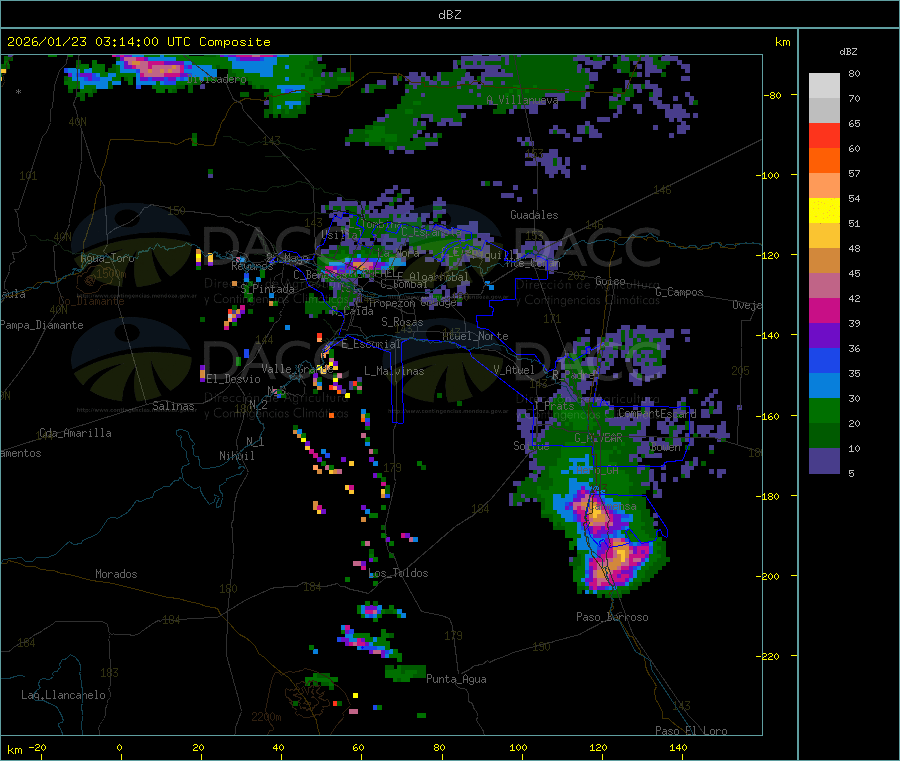Click the '0' tick on the horizontal km axis

[119, 748]
